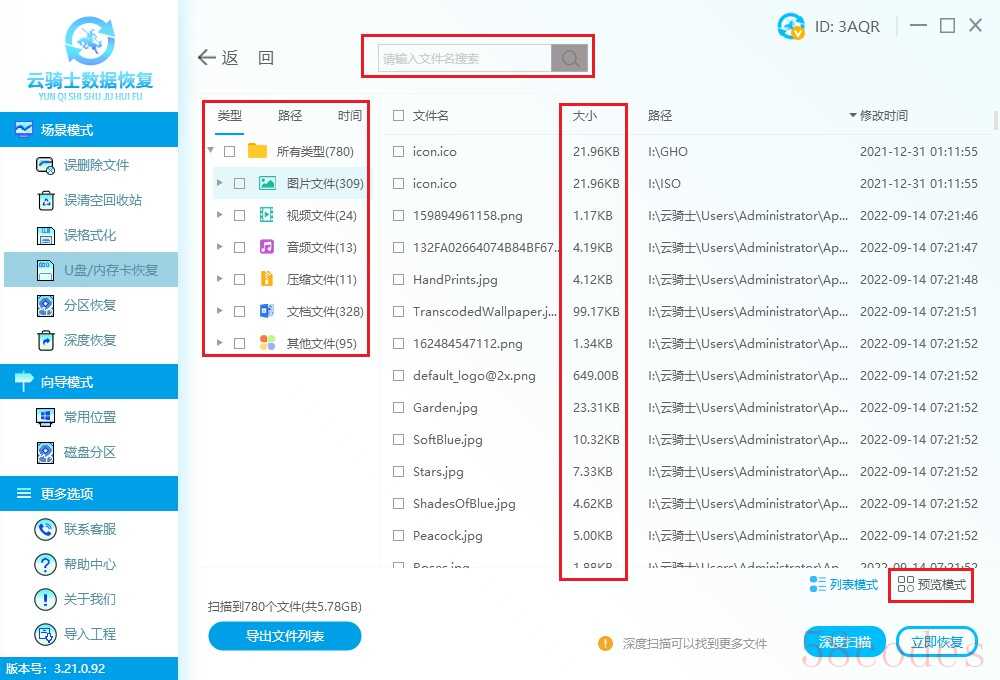This screenshot has height=680, width=1000.
Task: Click the file name search field
Action: [x=465, y=59]
